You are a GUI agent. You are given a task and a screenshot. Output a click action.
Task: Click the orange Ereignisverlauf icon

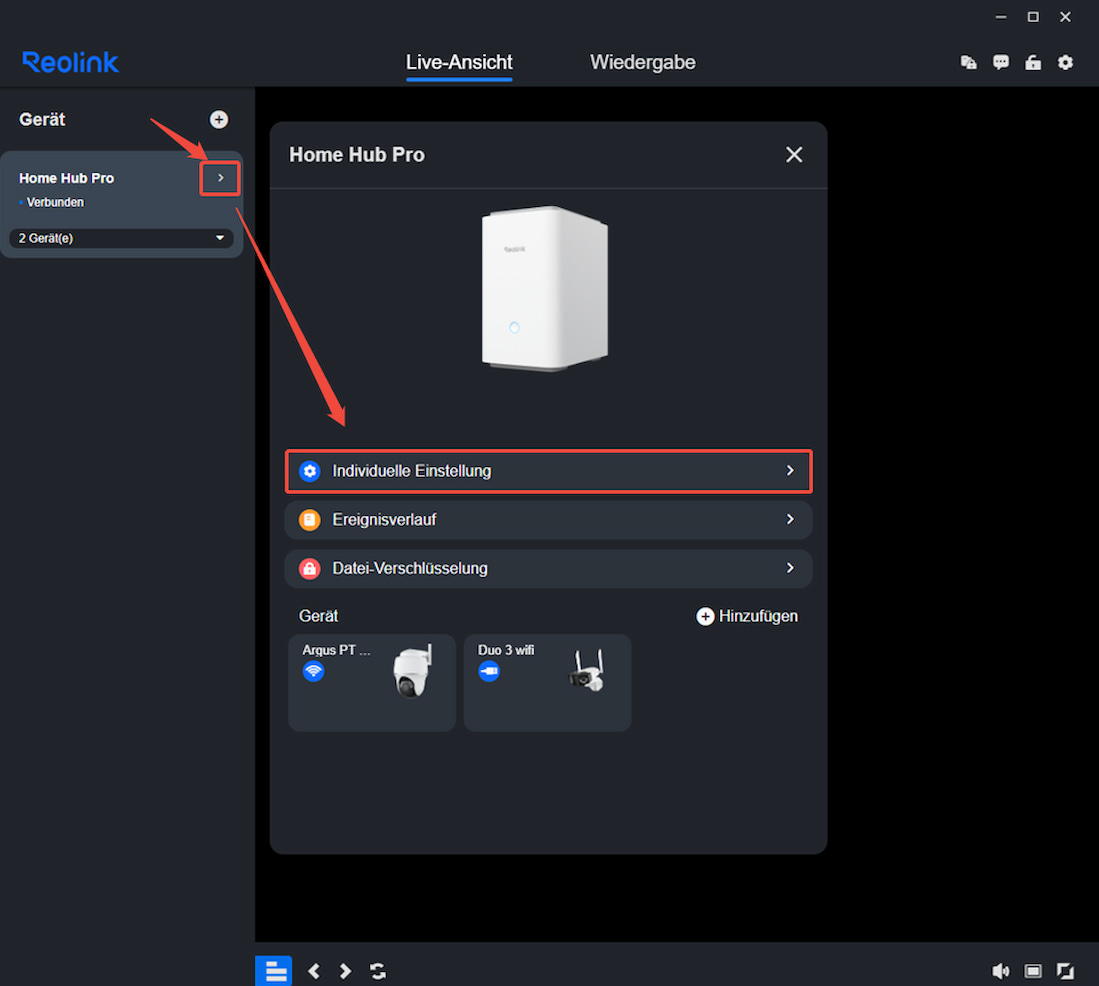click(310, 519)
